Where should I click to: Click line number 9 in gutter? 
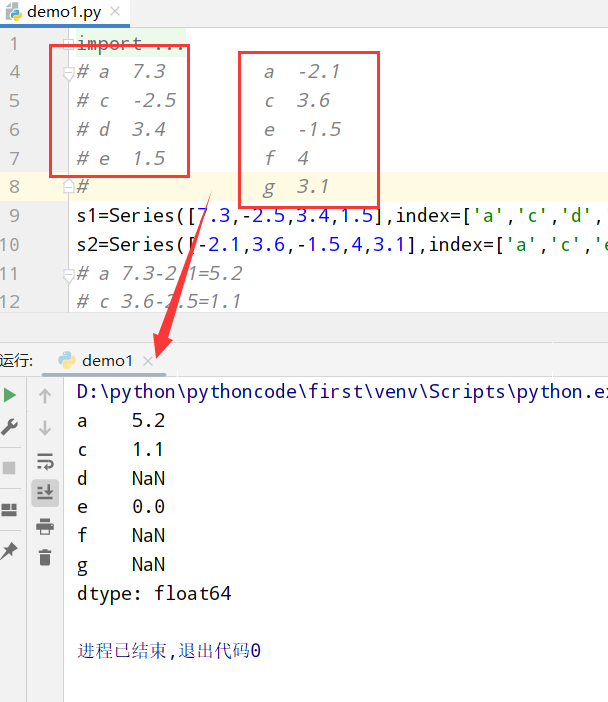point(14,216)
